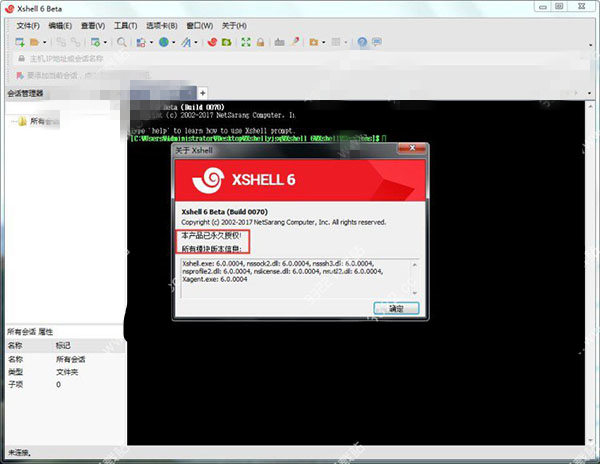The height and width of the screenshot is (464, 600).
Task: Click module list scrollbar down arrow
Action: pos(414,293)
